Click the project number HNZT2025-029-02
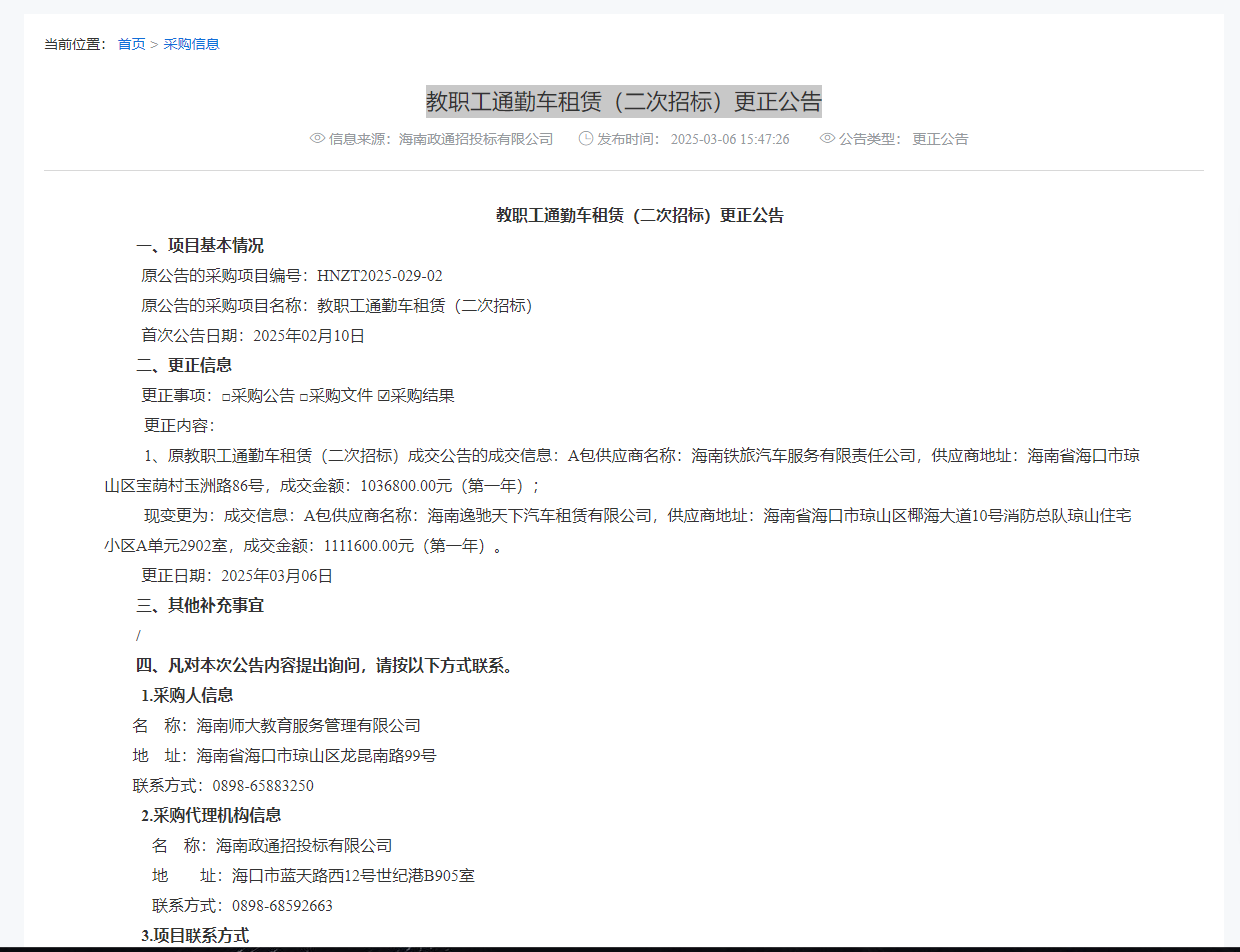The image size is (1240, 952). [x=379, y=276]
